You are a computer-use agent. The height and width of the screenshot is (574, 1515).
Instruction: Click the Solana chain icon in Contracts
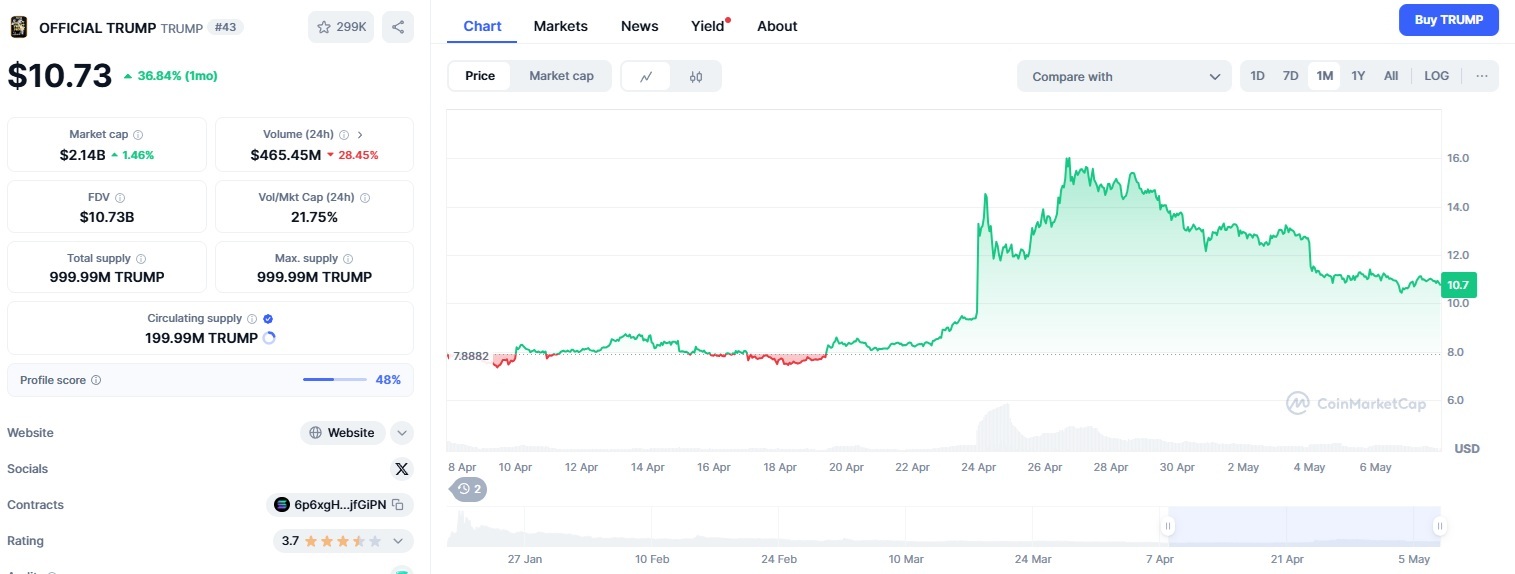coord(281,505)
